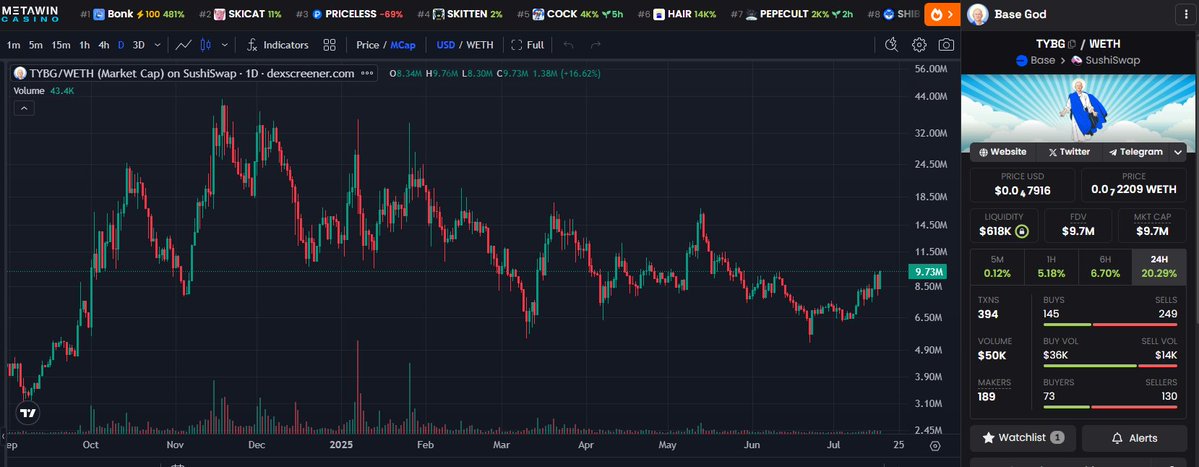Copy the TYBG token address icon
The image size is (1199, 467).
[1071, 44]
